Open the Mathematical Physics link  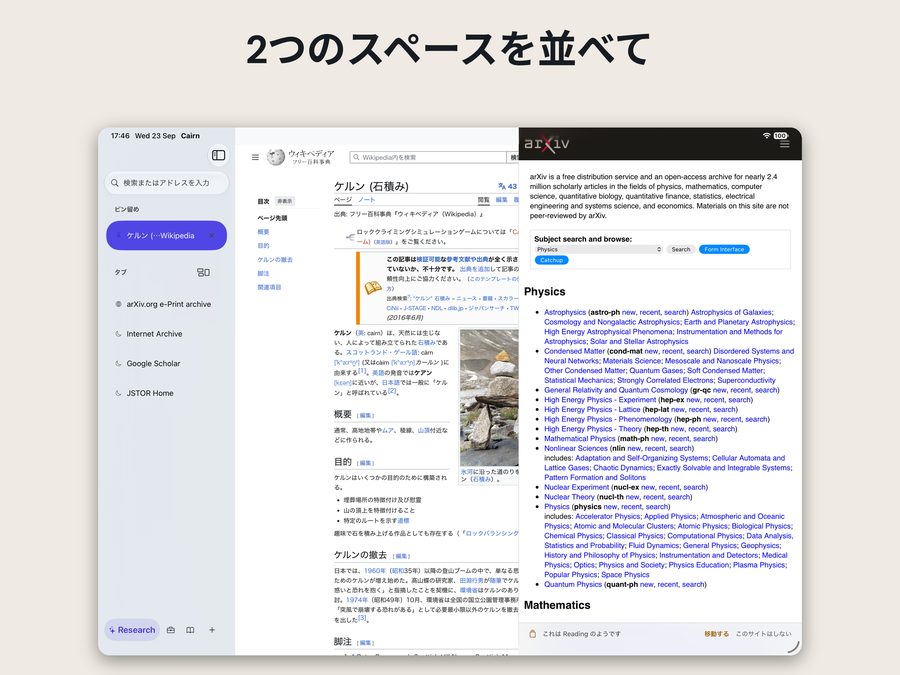click(580, 439)
